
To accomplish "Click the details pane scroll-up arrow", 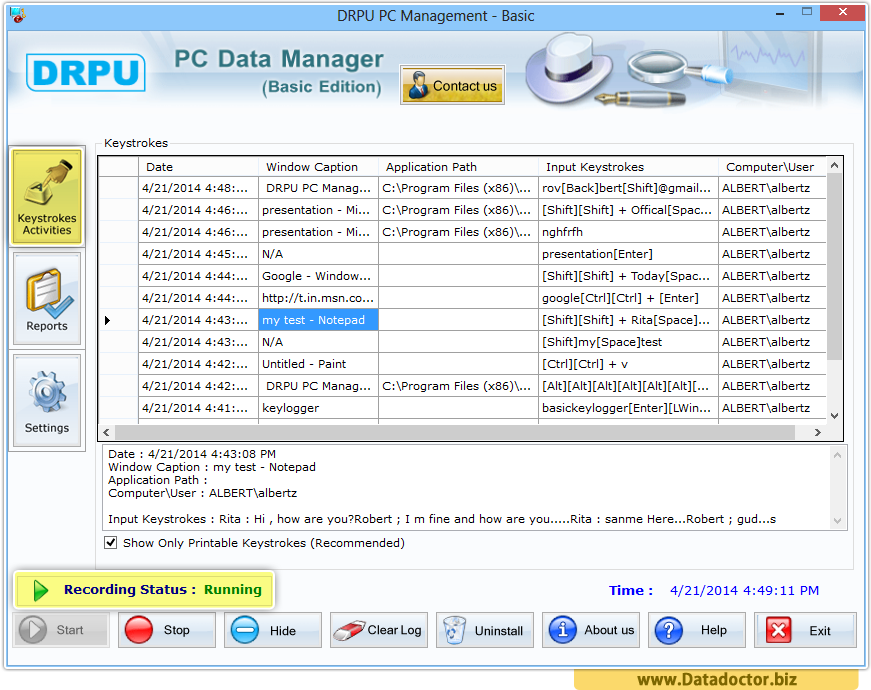I will (x=838, y=456).
